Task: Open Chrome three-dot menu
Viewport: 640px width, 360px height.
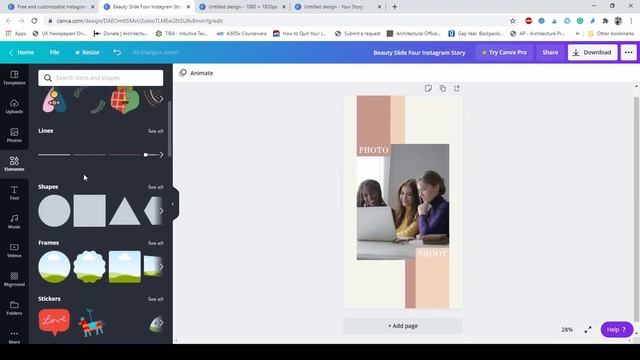Action: pos(631,21)
